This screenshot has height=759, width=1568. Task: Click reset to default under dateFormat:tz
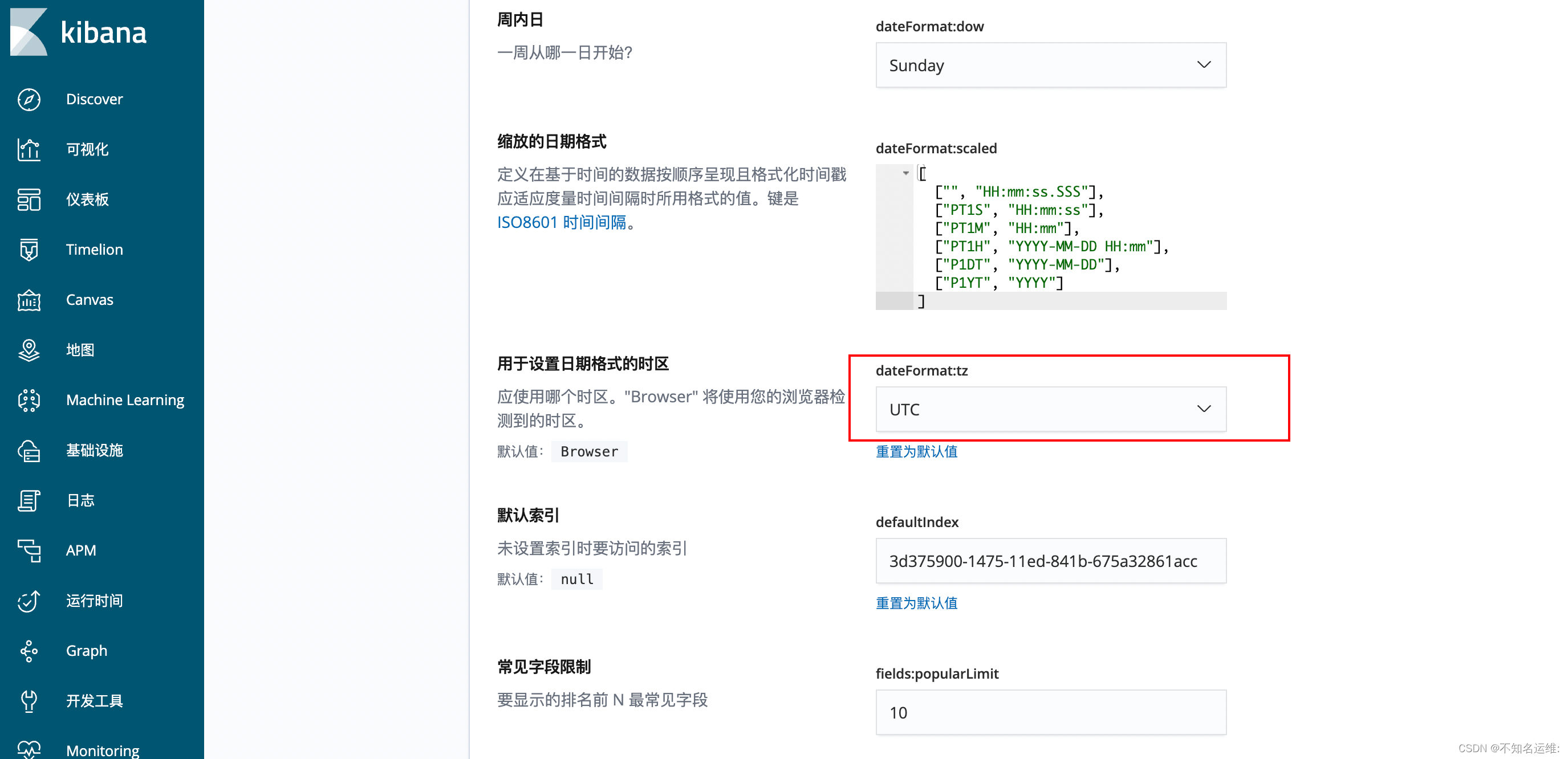click(x=916, y=451)
